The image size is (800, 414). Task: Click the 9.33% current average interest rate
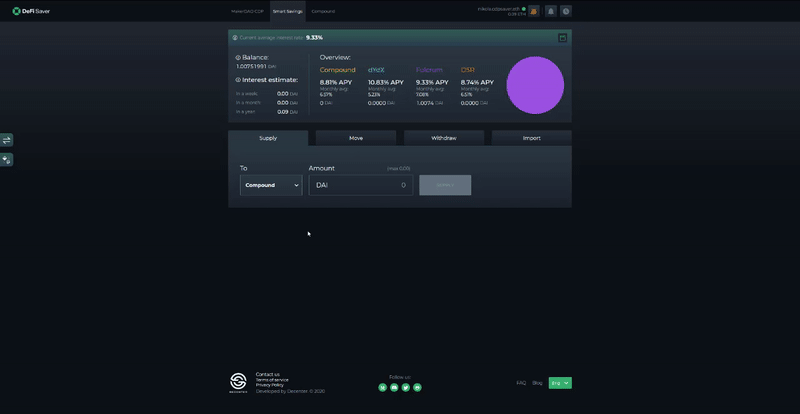coord(314,38)
